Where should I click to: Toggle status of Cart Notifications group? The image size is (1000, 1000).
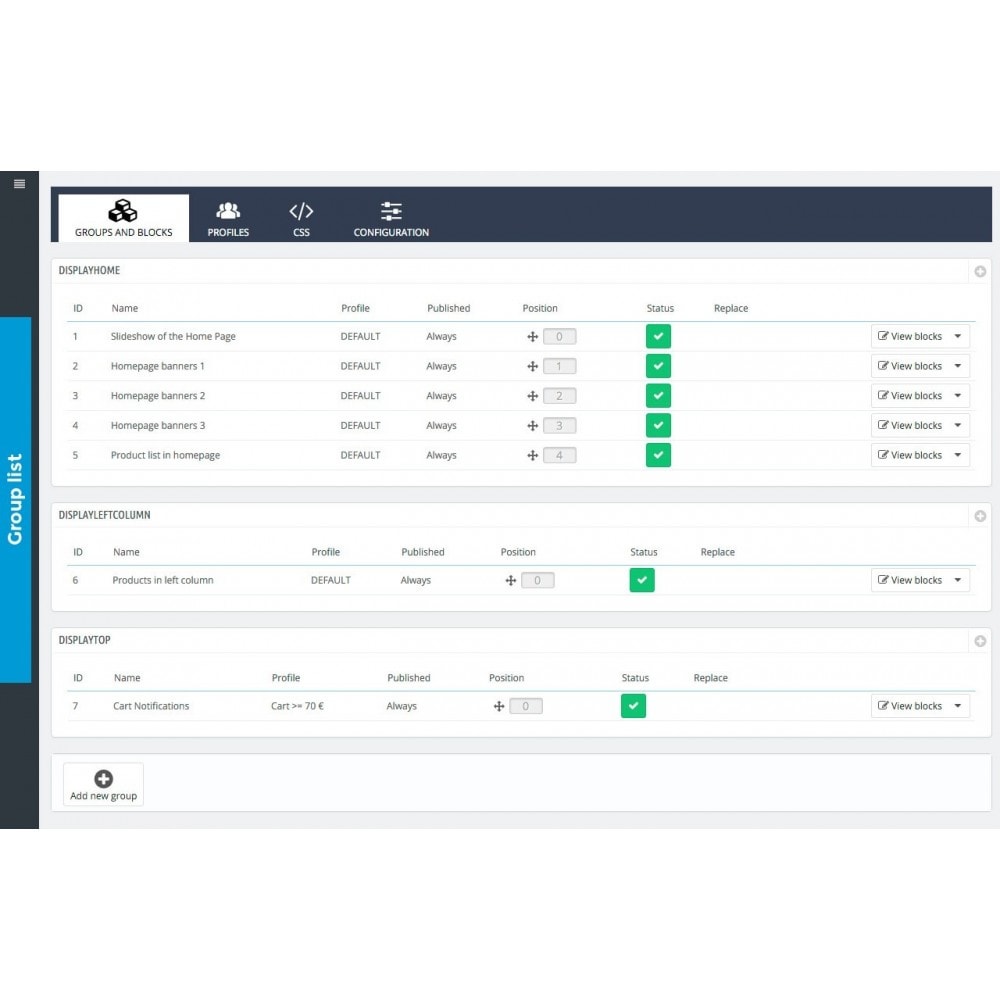(x=633, y=705)
